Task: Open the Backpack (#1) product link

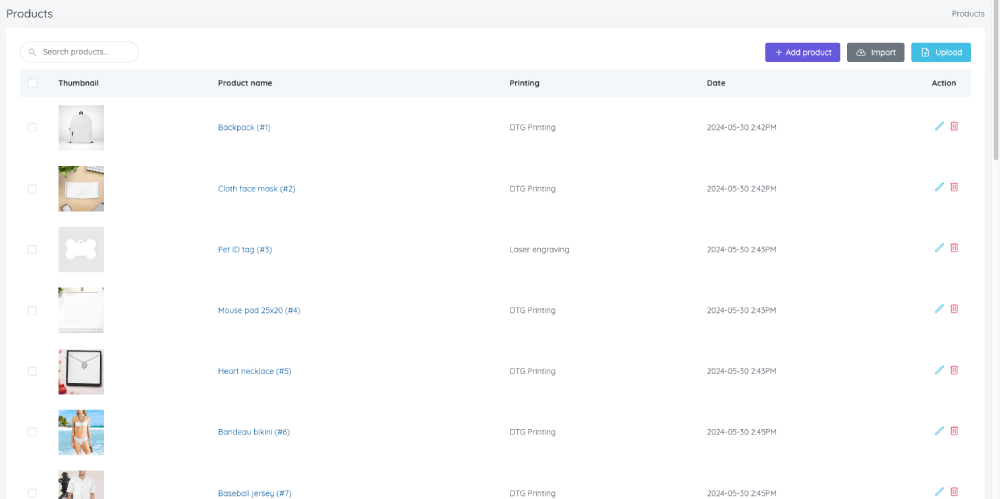Action: click(x=244, y=128)
